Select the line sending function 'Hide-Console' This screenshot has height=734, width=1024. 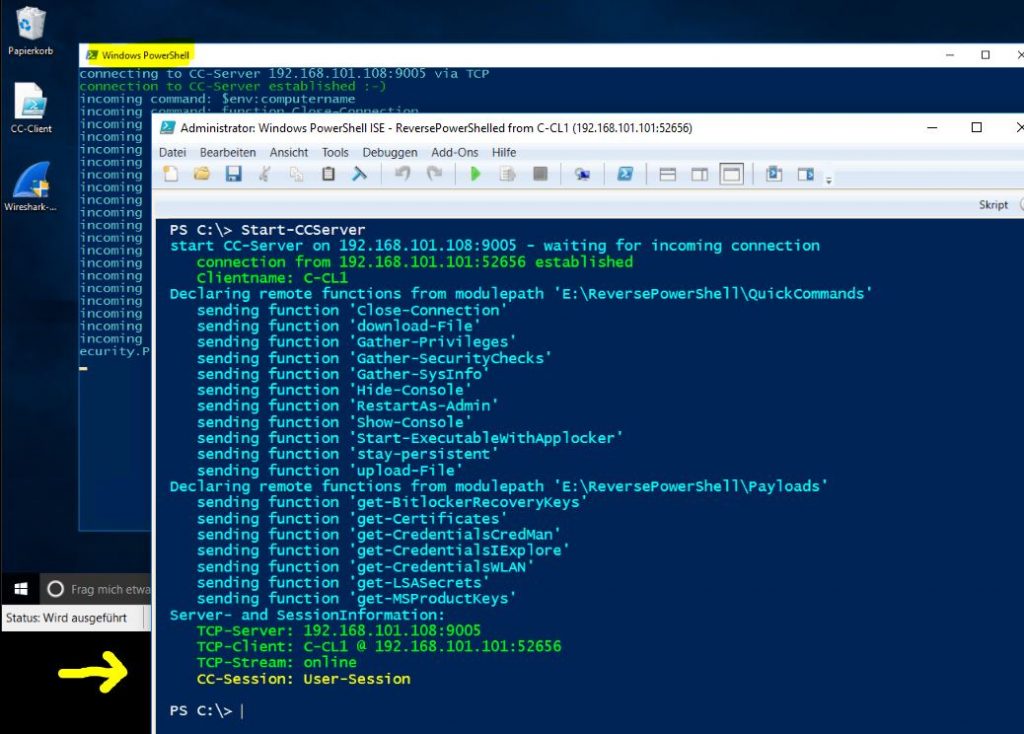334,390
